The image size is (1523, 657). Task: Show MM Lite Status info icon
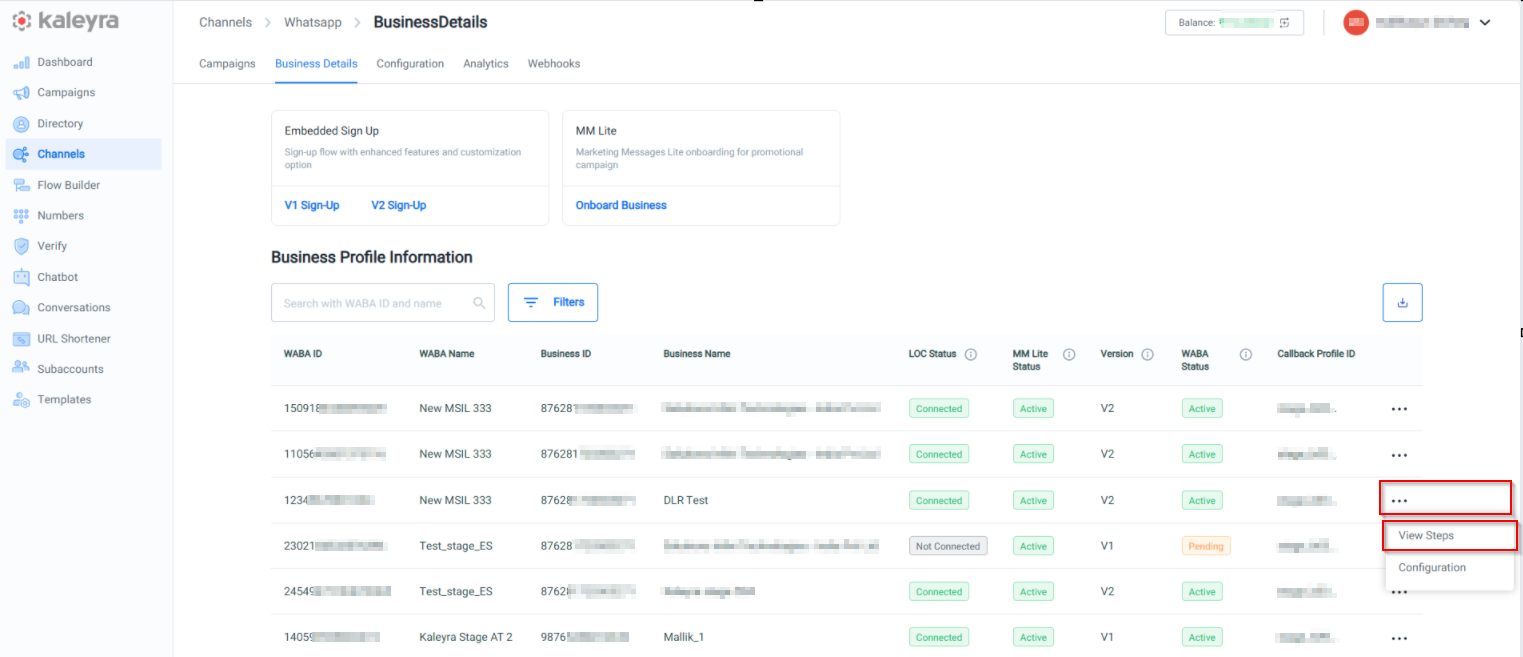pyautogui.click(x=1069, y=354)
